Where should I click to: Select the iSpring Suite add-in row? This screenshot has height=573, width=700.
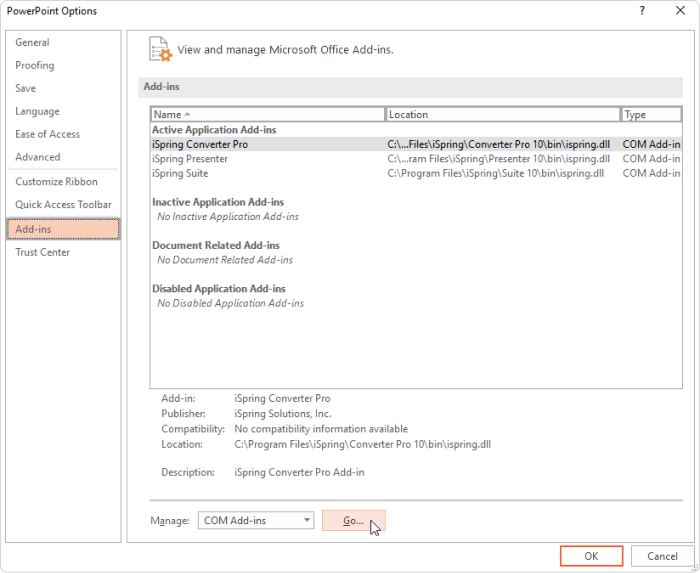416,173
